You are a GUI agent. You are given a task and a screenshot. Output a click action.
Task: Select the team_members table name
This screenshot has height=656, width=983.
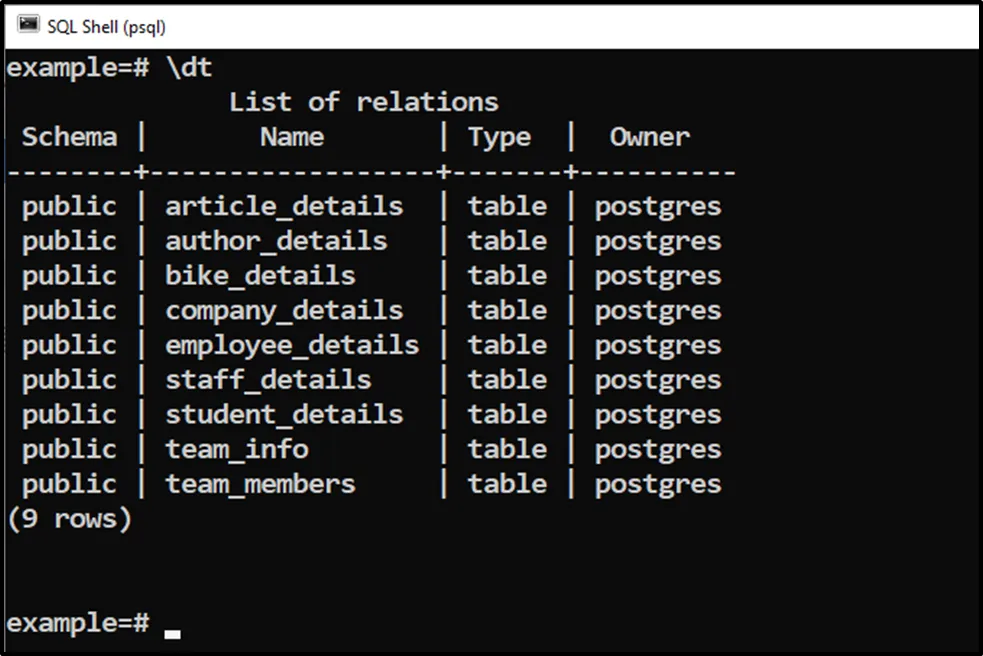(x=260, y=484)
